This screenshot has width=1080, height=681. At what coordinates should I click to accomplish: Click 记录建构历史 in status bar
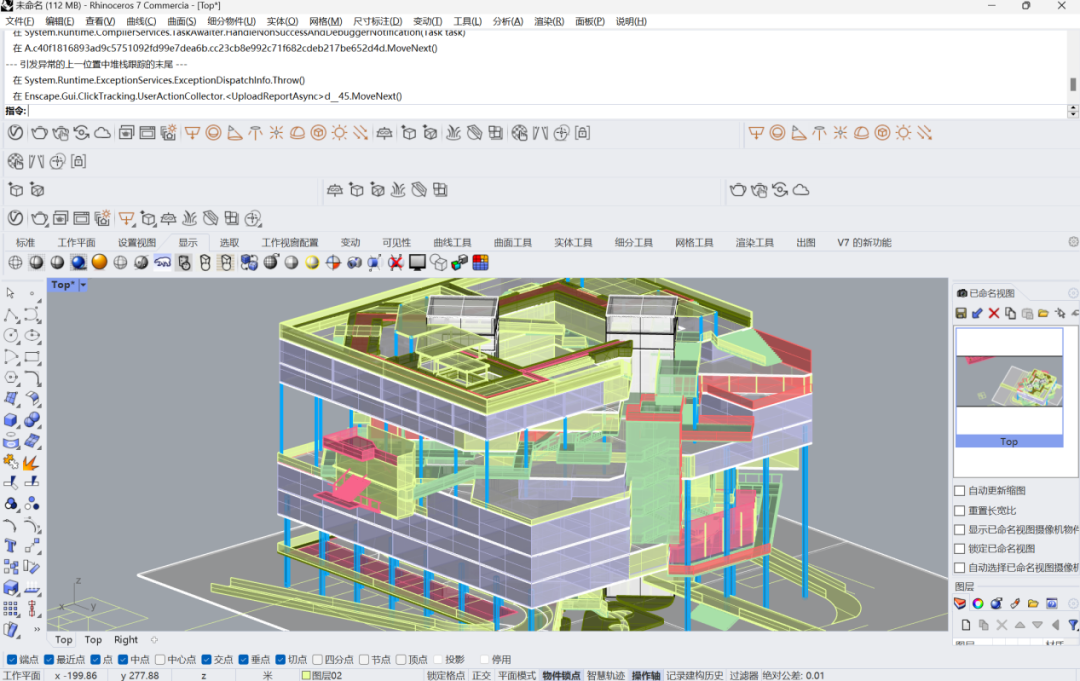click(694, 675)
